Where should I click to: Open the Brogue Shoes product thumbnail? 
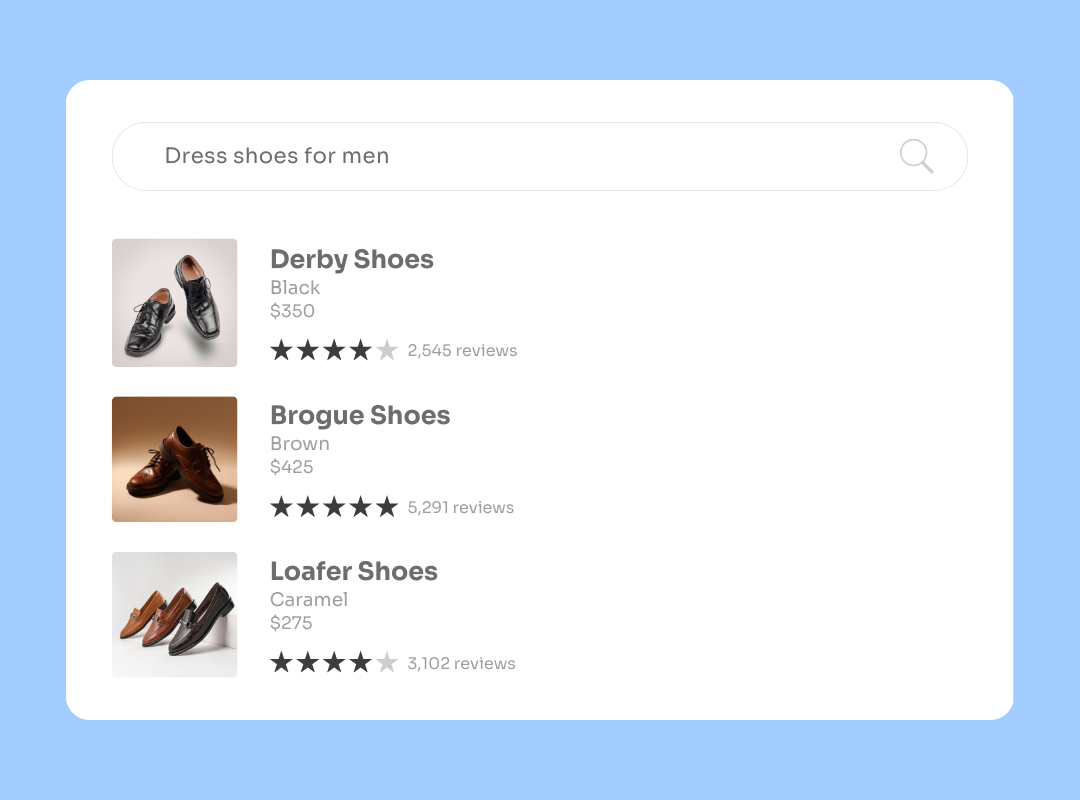(x=174, y=459)
